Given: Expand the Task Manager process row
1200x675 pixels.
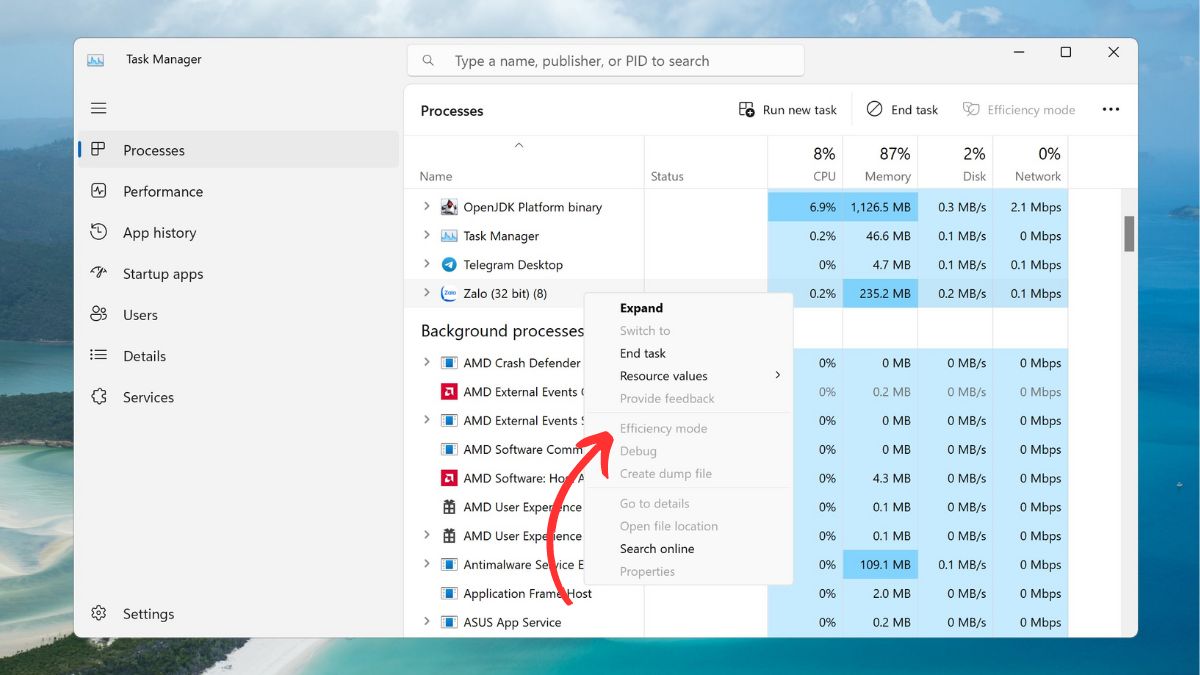Looking at the screenshot, I should [426, 236].
